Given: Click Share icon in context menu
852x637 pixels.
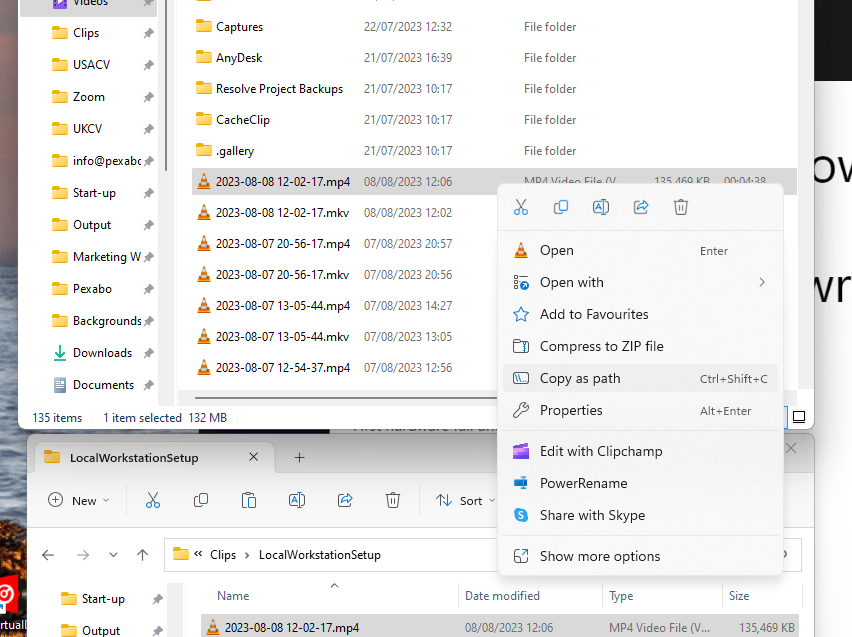Looking at the screenshot, I should pos(641,207).
